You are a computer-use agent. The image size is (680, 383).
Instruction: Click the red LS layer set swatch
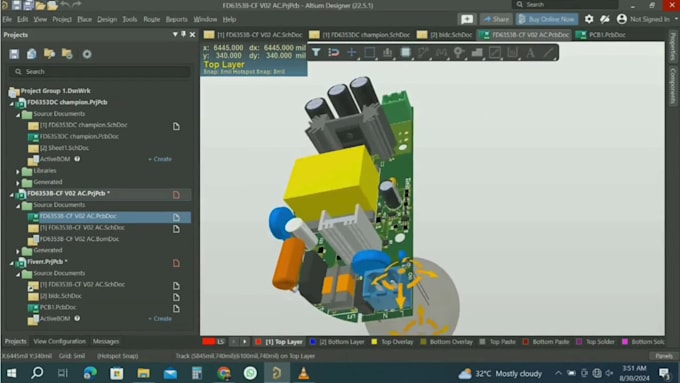tap(209, 342)
